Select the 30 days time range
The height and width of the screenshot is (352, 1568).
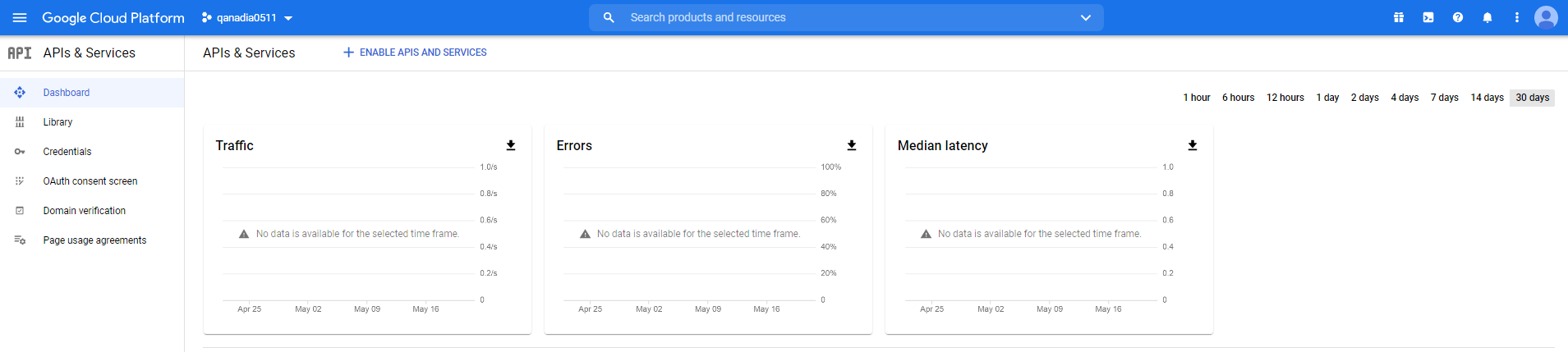[1532, 98]
